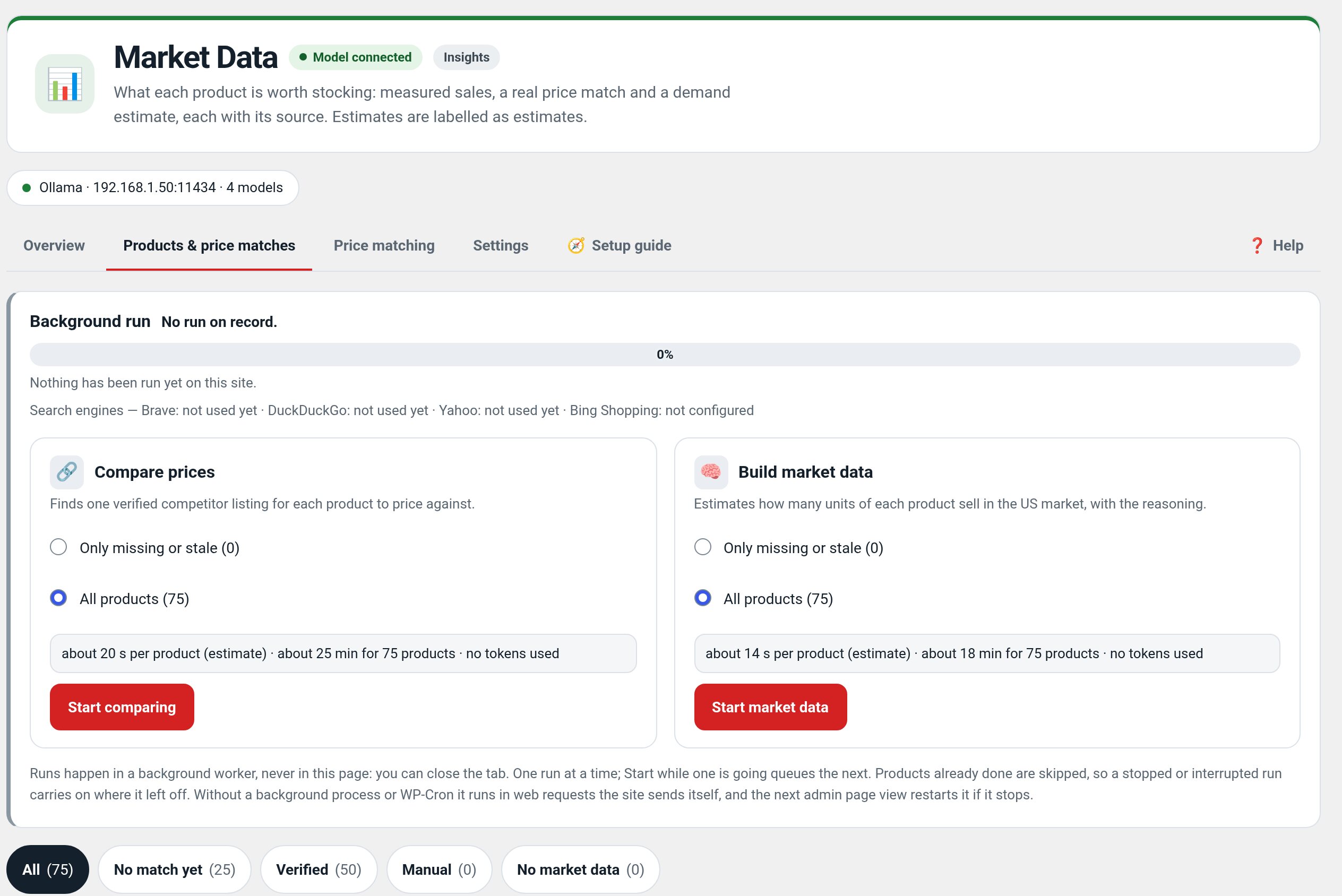Filter by No match yet (25)
The image size is (1342, 896).
pyautogui.click(x=174, y=869)
